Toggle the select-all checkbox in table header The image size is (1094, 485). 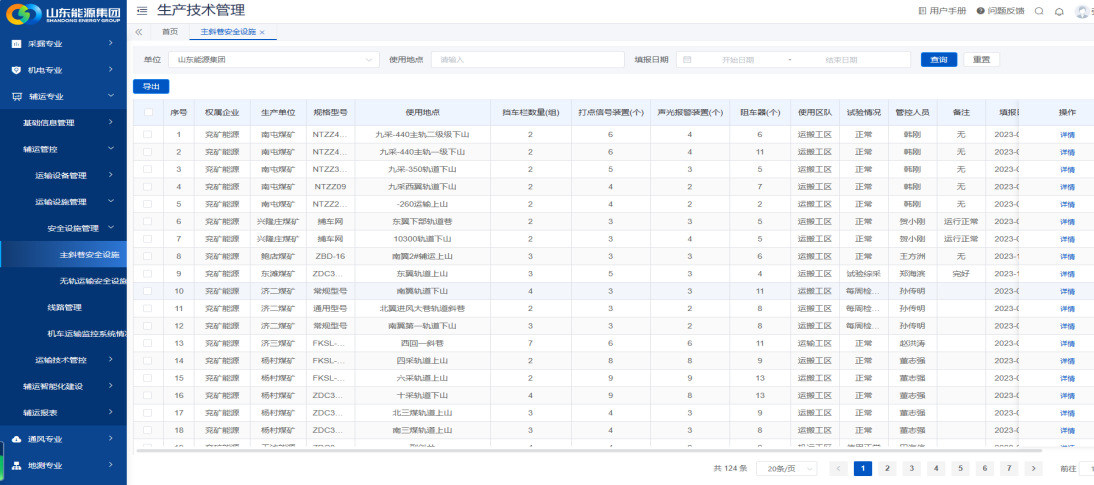pyautogui.click(x=148, y=112)
